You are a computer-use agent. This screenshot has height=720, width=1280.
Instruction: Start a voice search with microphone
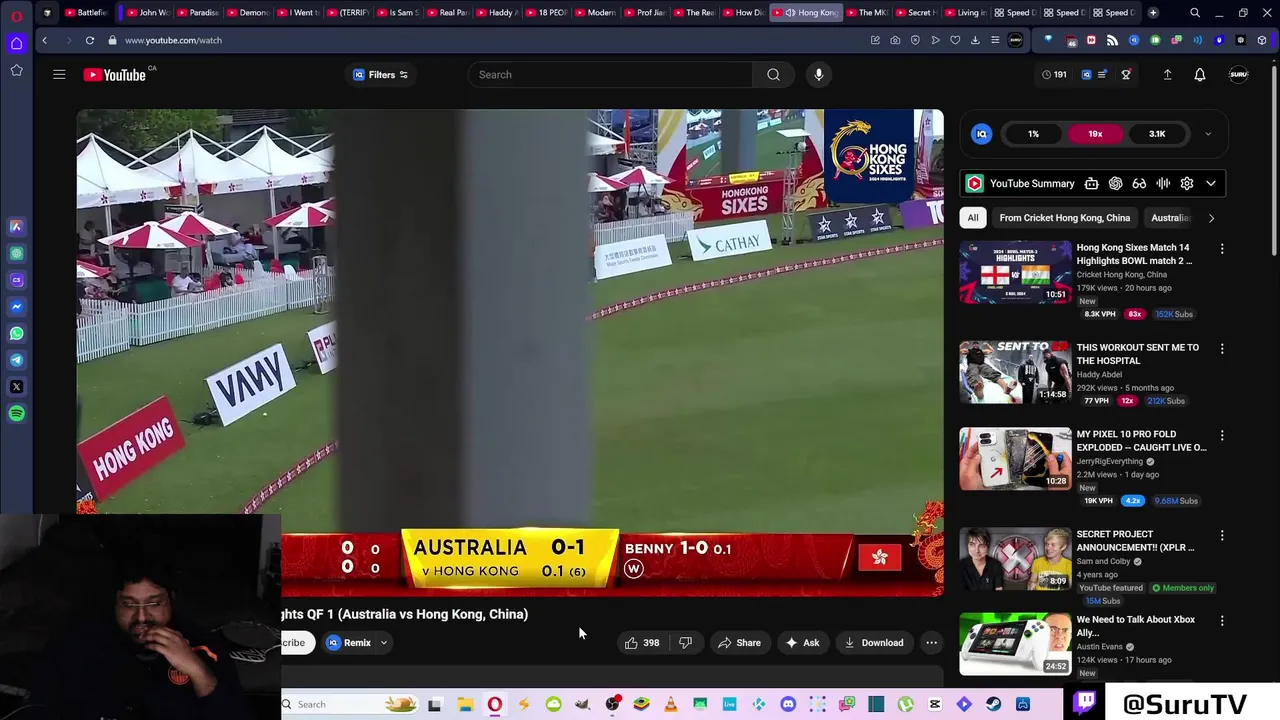[818, 74]
